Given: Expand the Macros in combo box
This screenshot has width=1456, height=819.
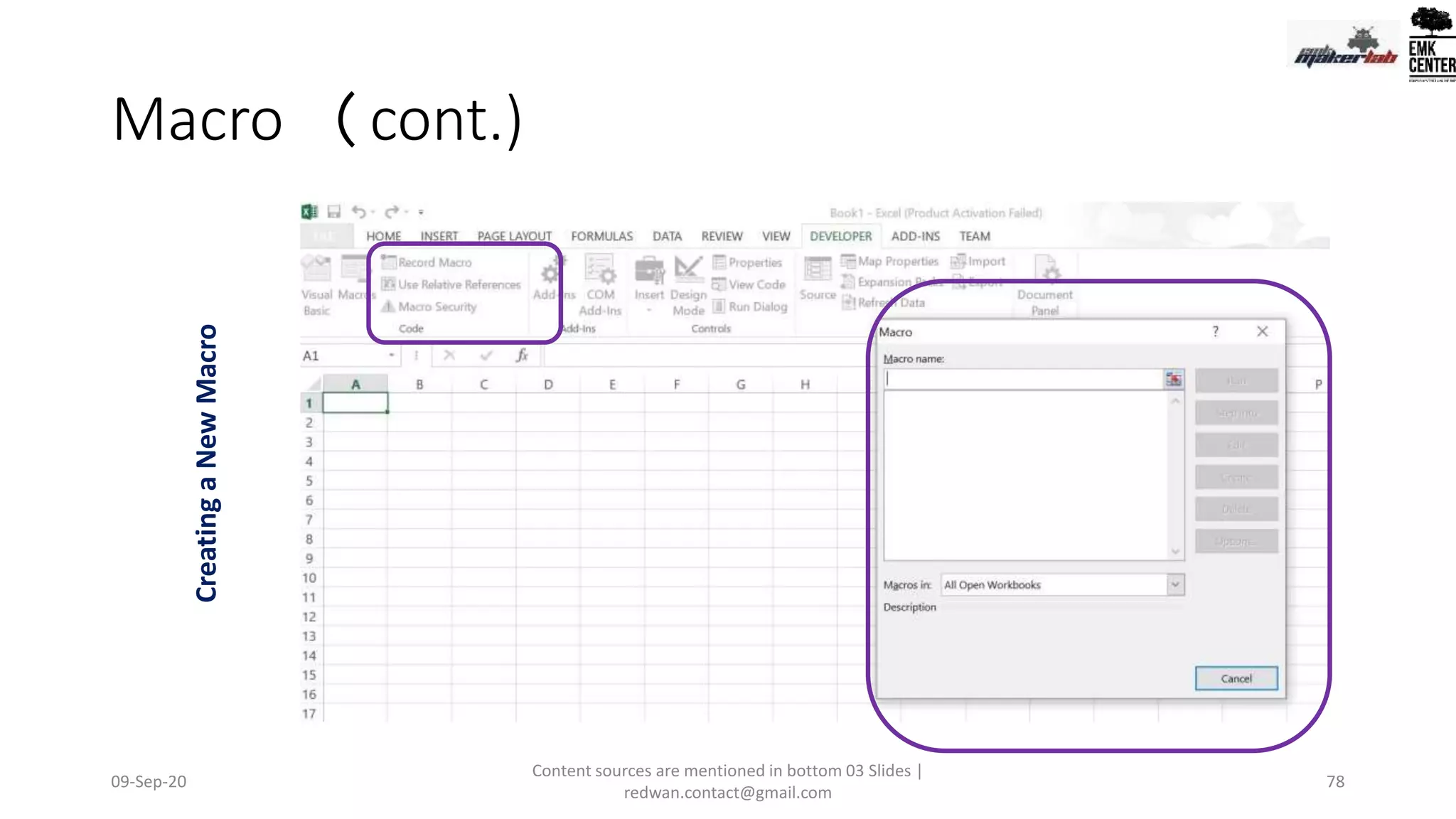Looking at the screenshot, I should click(1175, 584).
